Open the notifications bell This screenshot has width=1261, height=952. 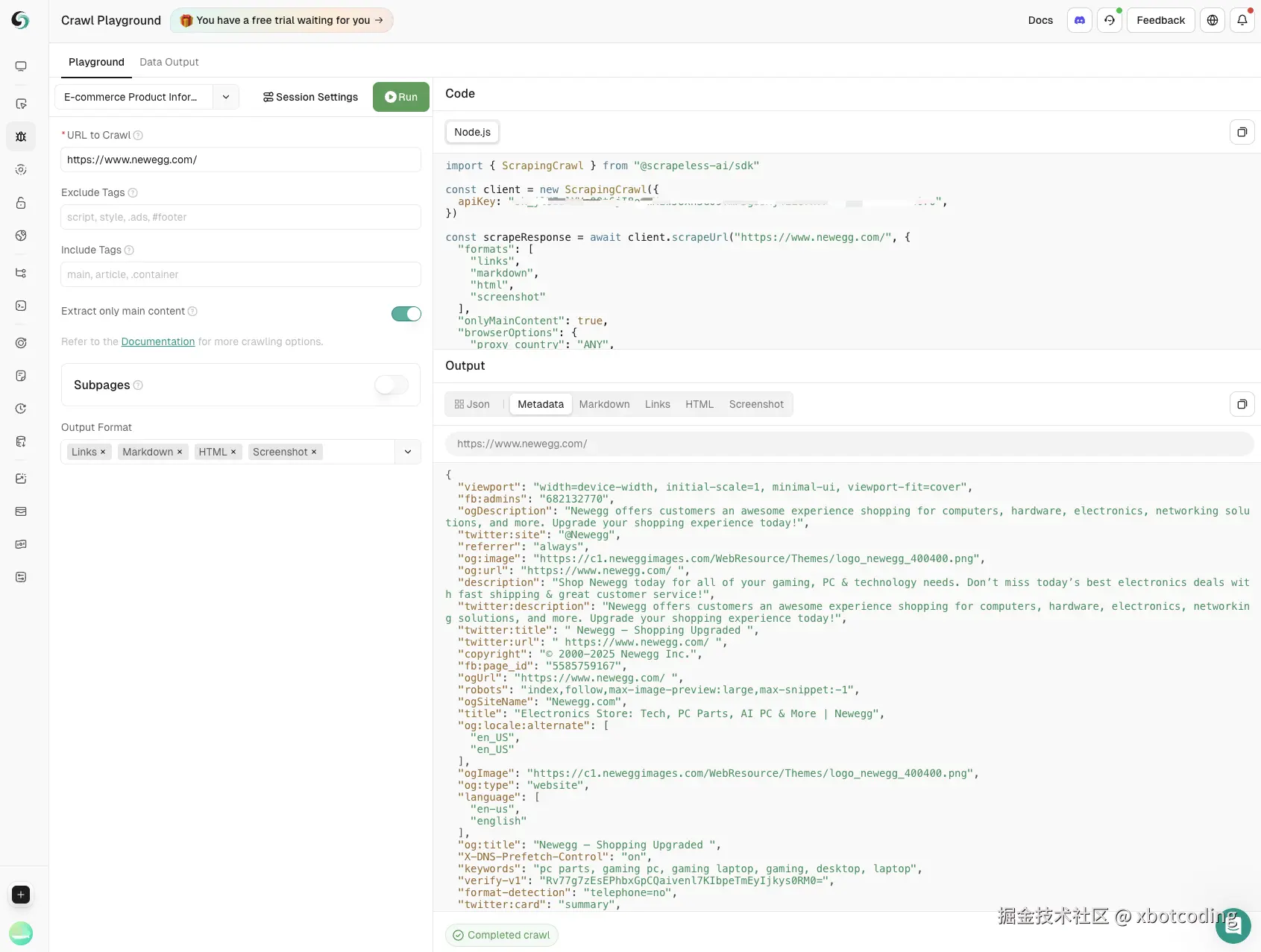tap(1242, 20)
